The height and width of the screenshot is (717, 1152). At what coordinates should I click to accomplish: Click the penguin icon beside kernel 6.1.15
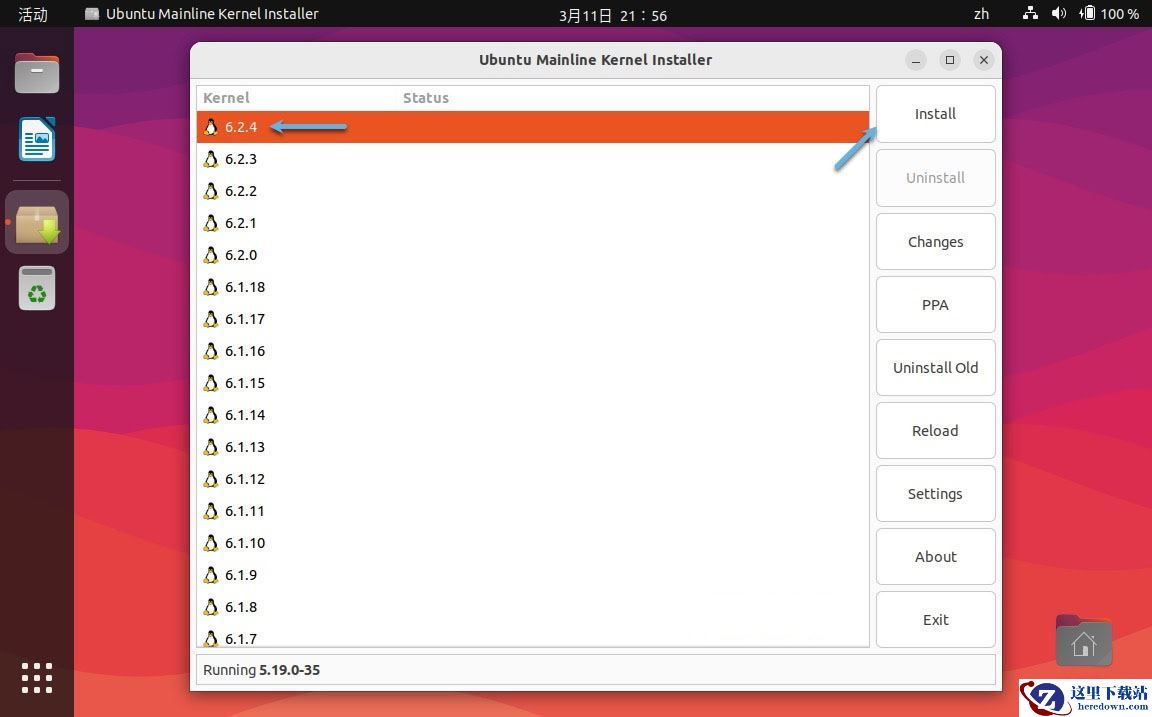(211, 383)
